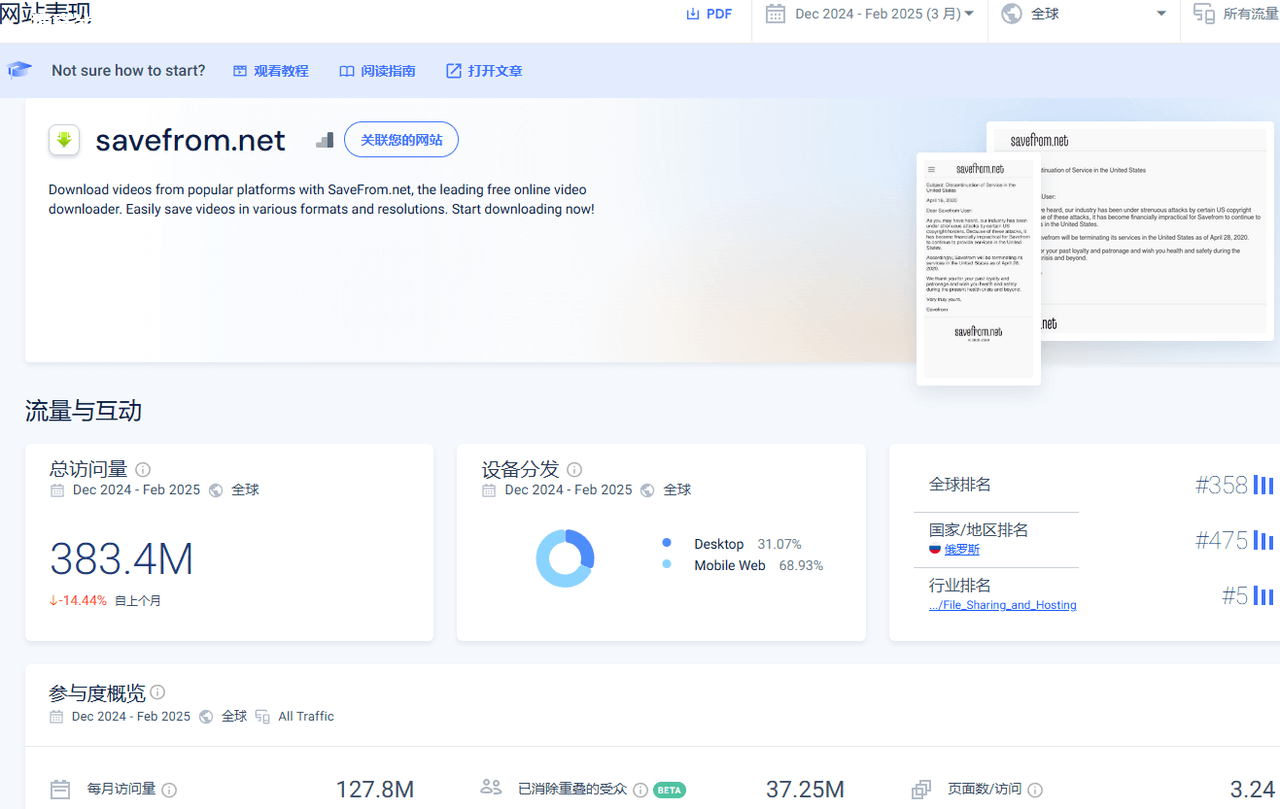Click the Desktop legend color dot
This screenshot has height=809, width=1280.
[x=667, y=543]
